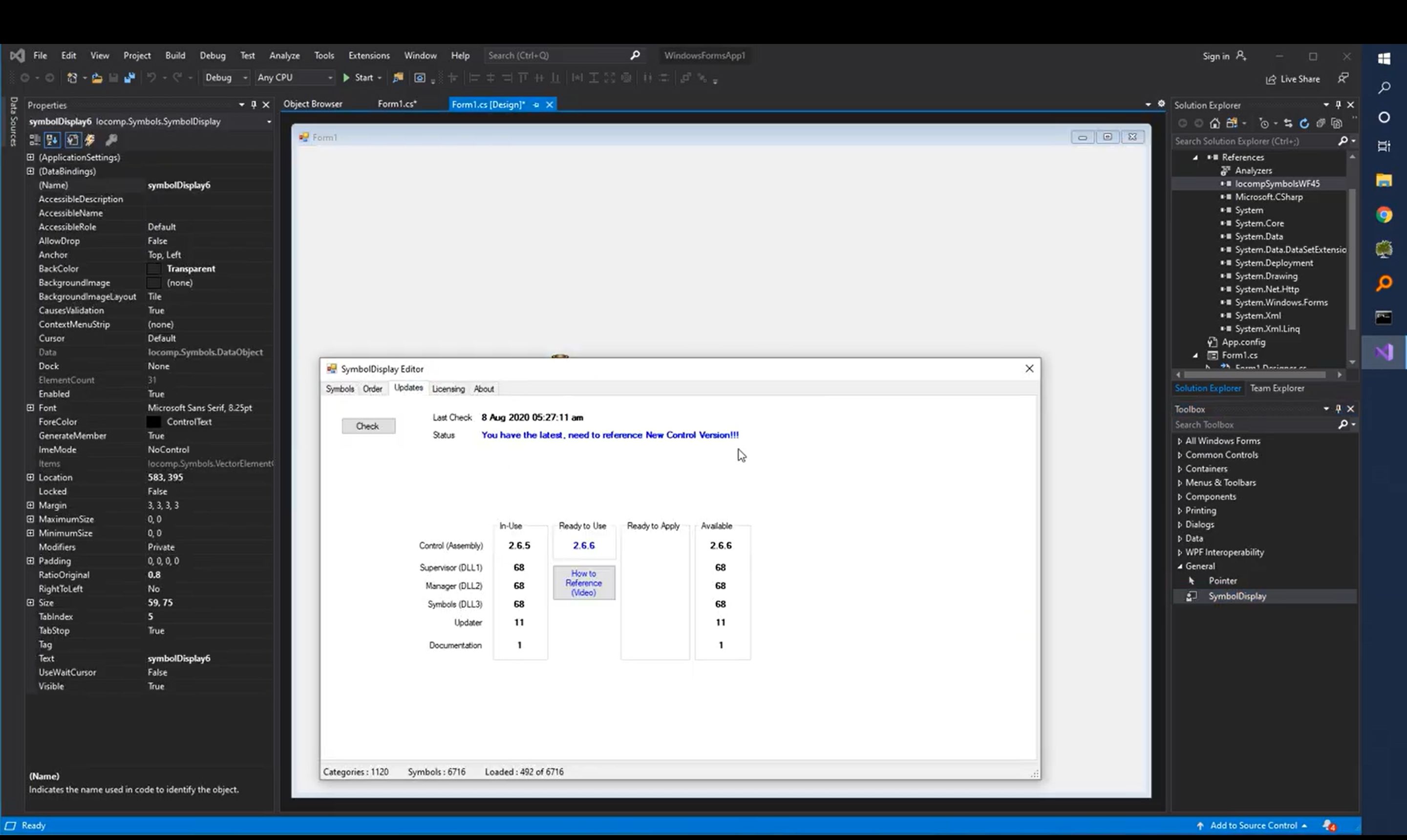The width and height of the screenshot is (1407, 840).
Task: Click the feedback icon beside Live Share
Action: (1343, 78)
